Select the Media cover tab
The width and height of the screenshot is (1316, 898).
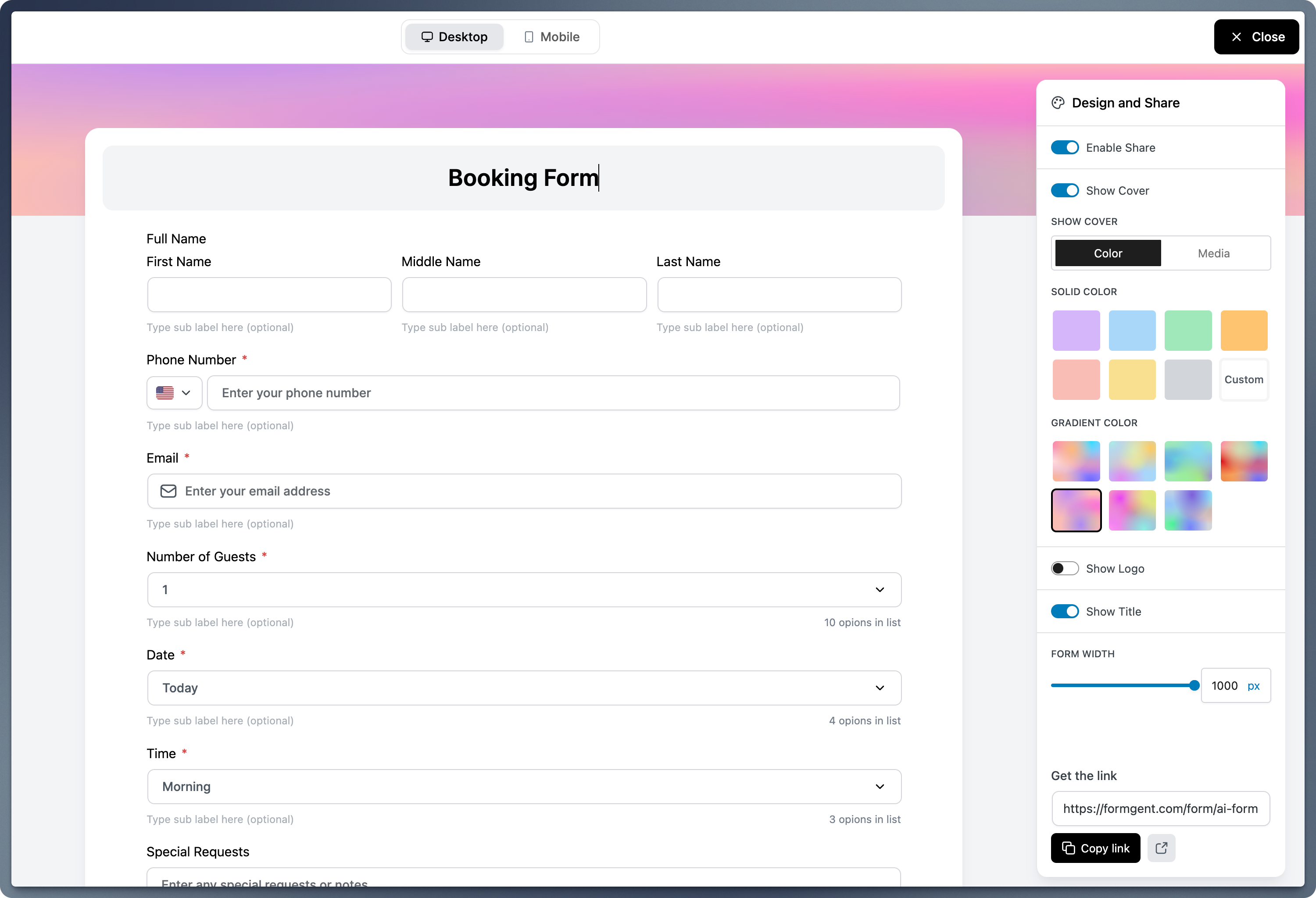click(1213, 253)
